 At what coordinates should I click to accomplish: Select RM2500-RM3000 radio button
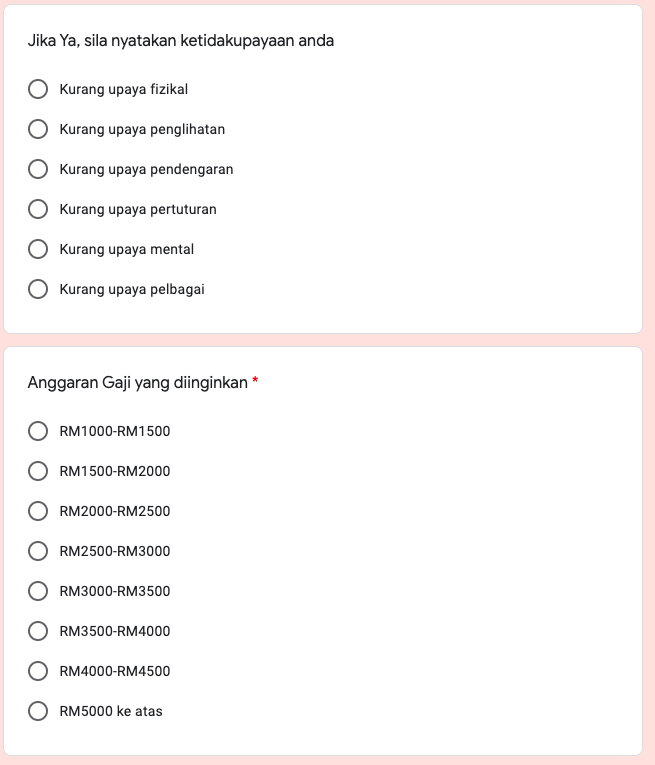pyautogui.click(x=38, y=551)
